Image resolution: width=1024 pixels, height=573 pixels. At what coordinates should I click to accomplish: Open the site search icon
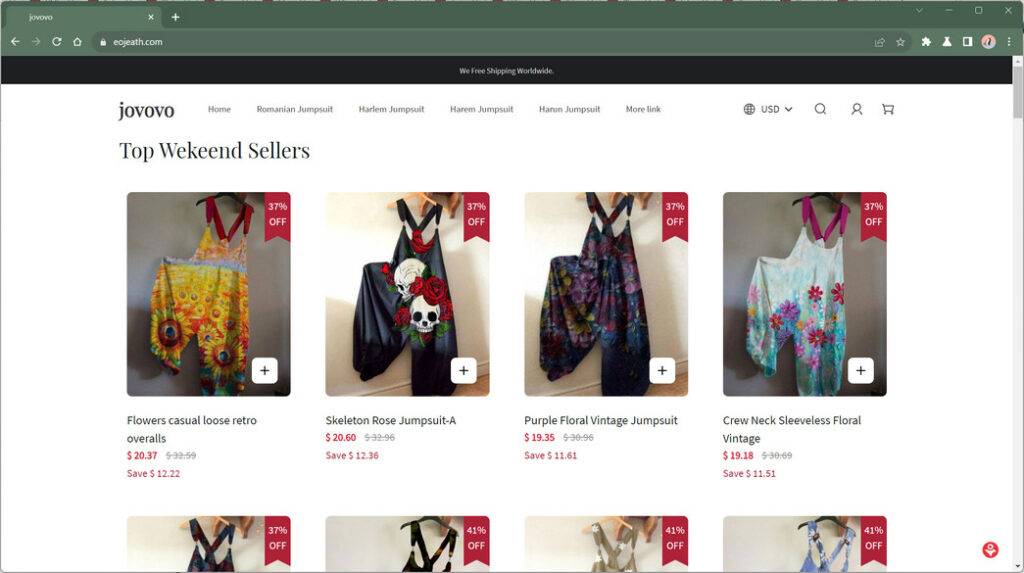click(x=820, y=109)
